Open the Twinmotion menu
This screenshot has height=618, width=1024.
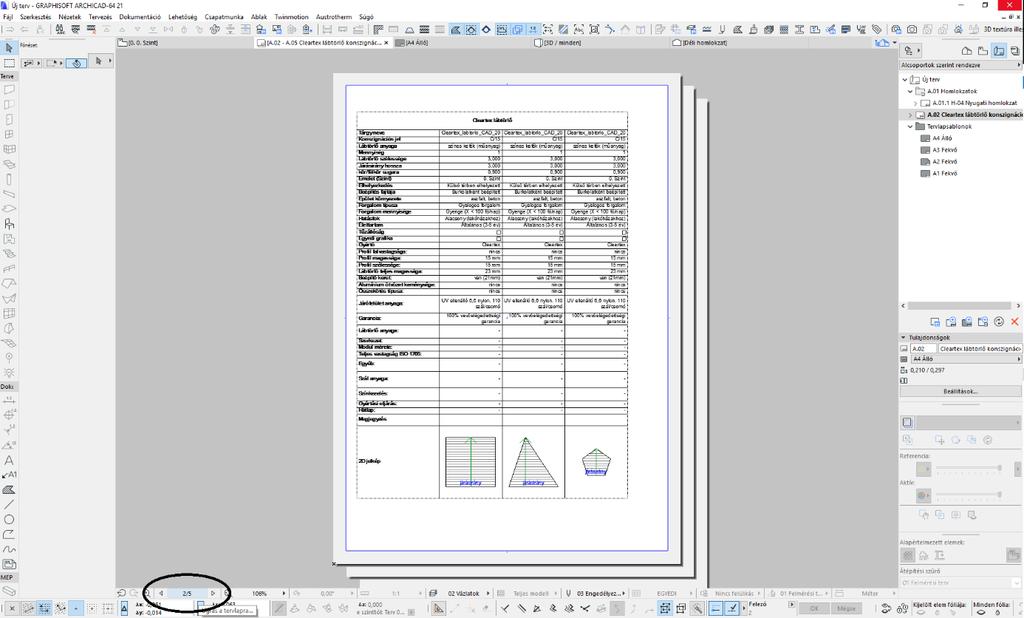pyautogui.click(x=291, y=17)
